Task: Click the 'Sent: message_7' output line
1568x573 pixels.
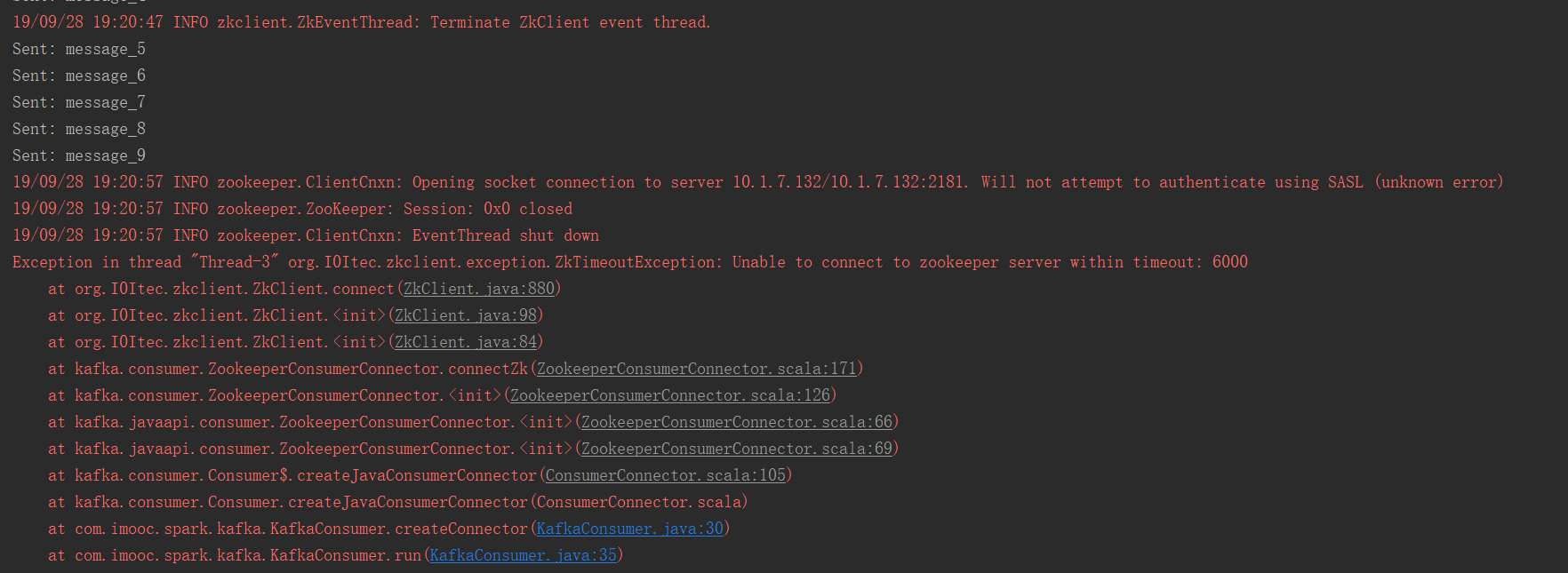Action: coord(79,102)
